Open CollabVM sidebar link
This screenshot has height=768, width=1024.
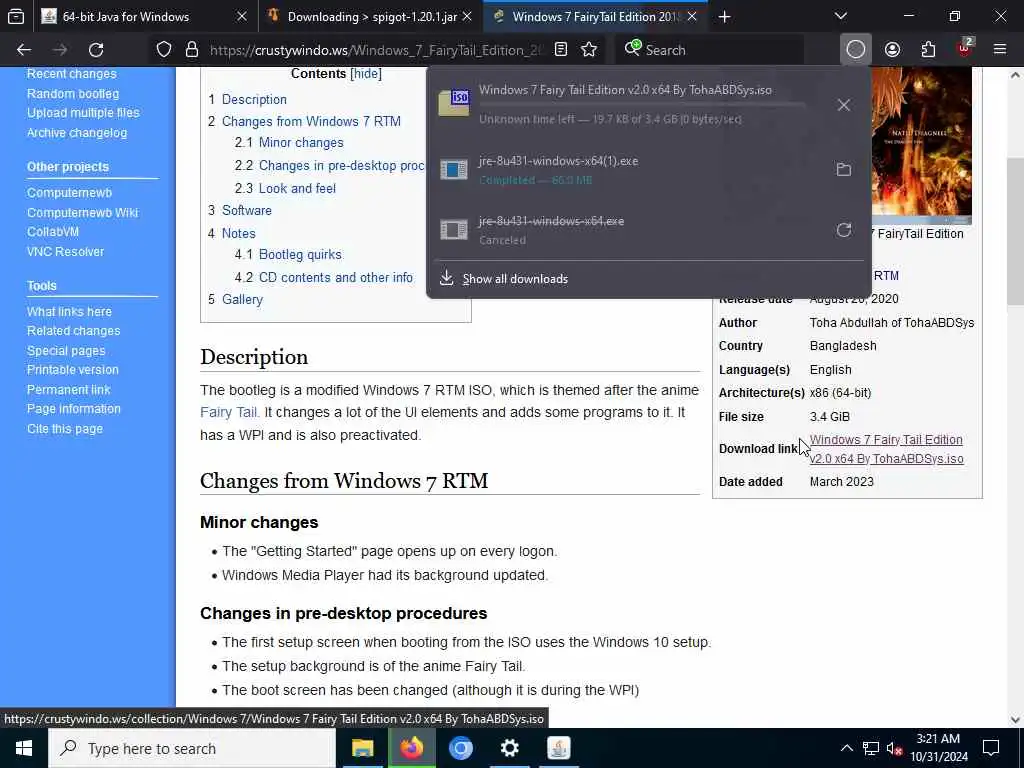tap(53, 232)
